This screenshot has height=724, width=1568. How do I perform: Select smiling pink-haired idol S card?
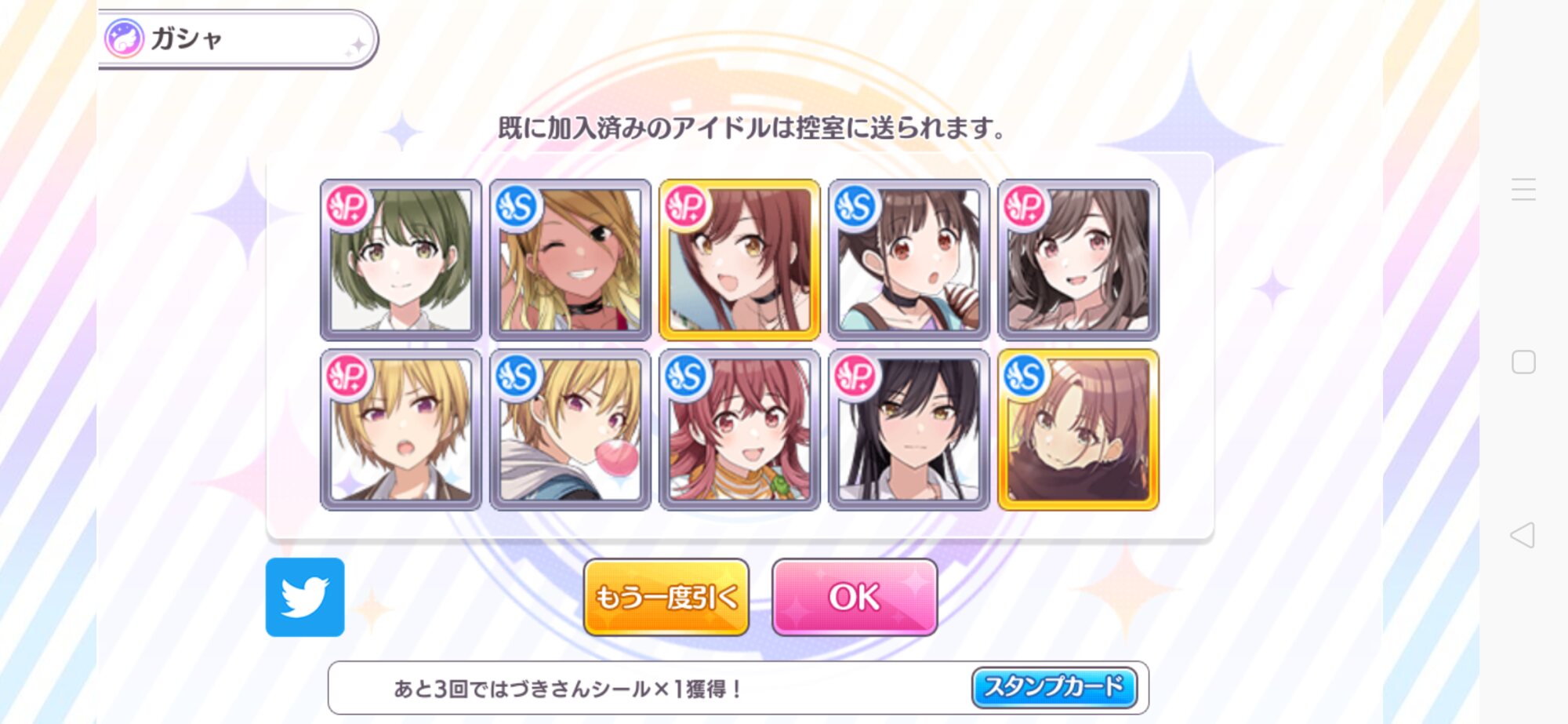pyautogui.click(x=739, y=430)
